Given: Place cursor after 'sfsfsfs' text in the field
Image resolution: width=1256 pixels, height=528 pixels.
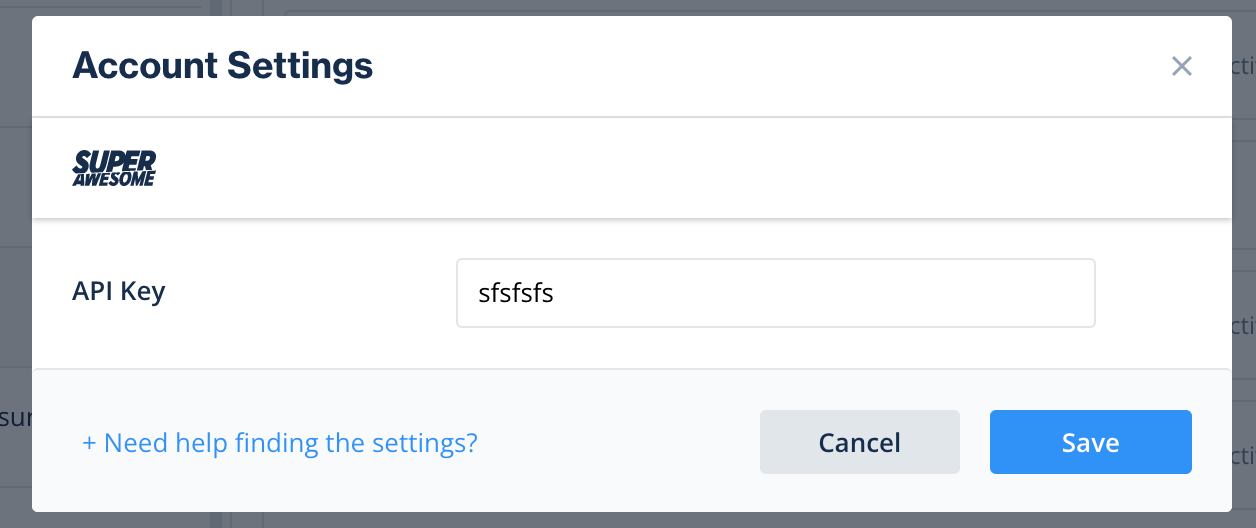Looking at the screenshot, I should pyautogui.click(x=556, y=294).
